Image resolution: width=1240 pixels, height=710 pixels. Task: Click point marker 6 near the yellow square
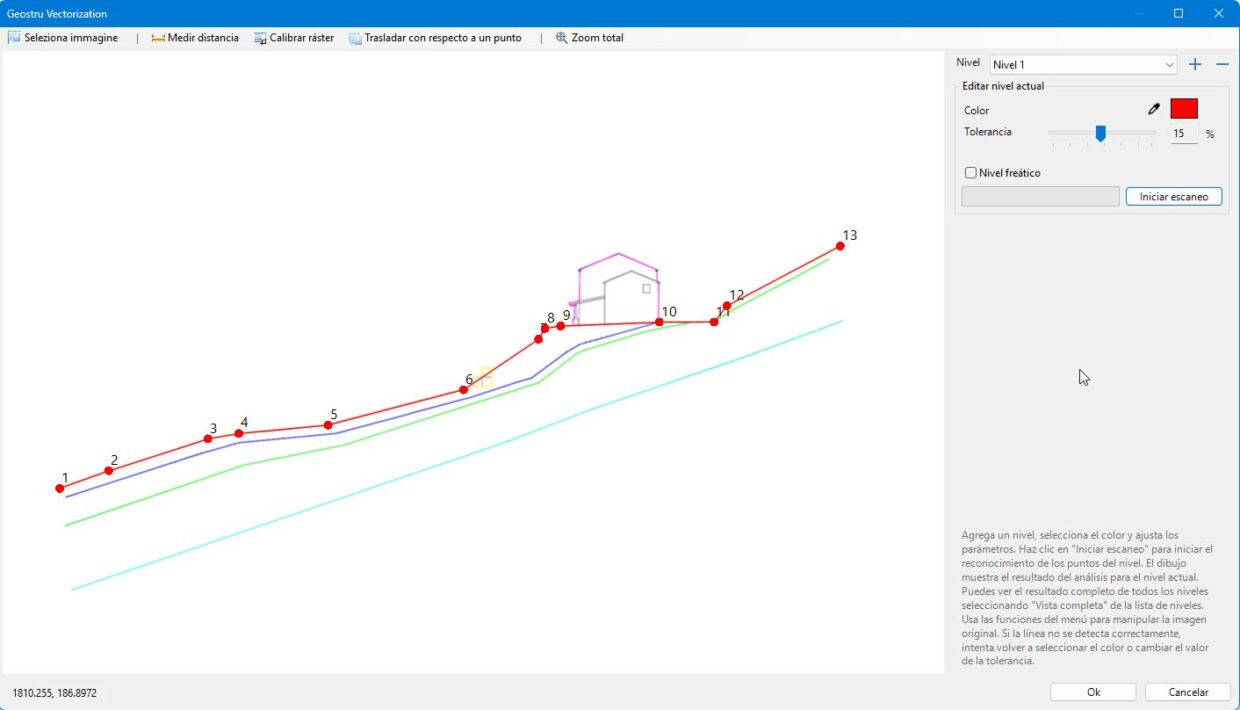(463, 389)
